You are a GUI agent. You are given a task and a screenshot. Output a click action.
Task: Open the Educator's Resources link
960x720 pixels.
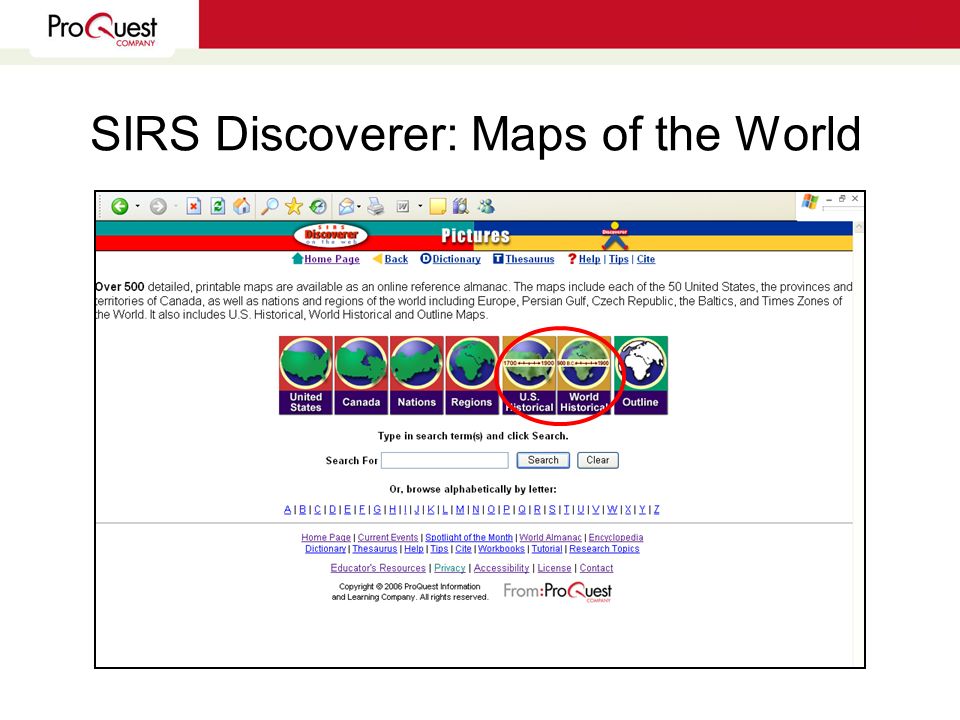pyautogui.click(x=378, y=568)
